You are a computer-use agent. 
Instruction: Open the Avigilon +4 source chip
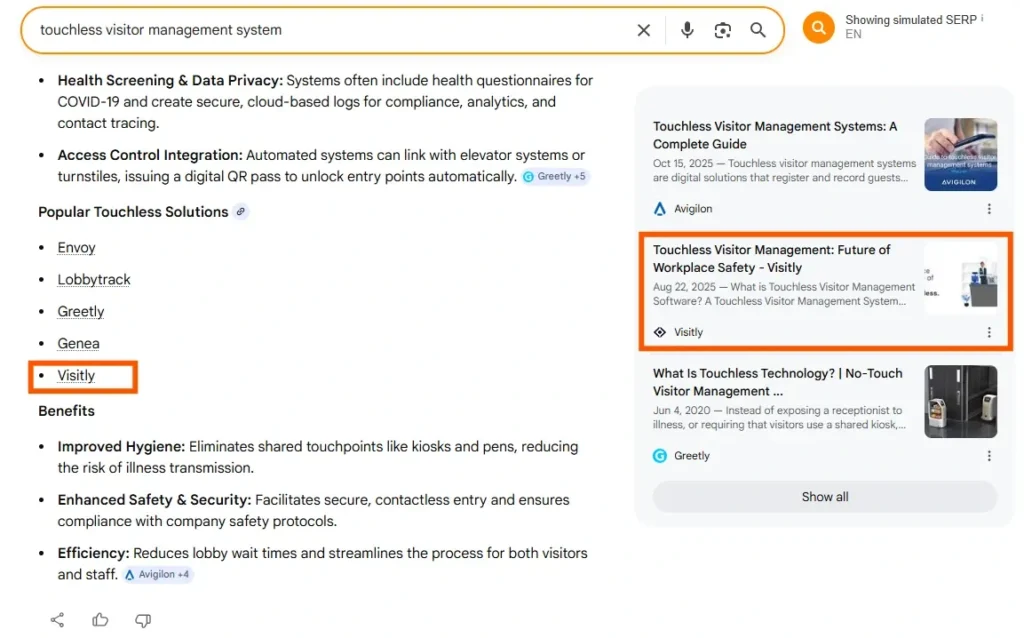157,575
